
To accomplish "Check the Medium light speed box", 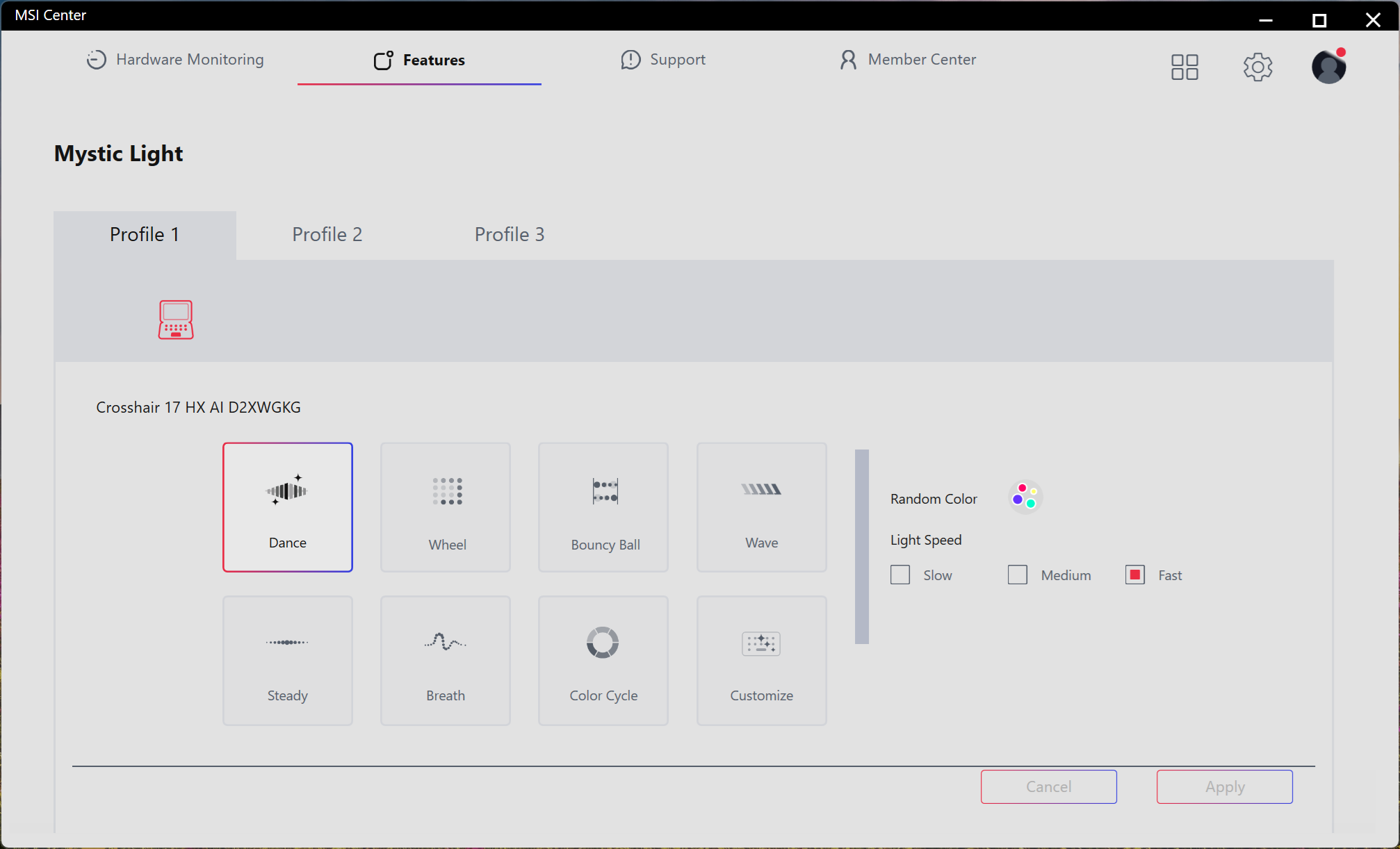I will [1018, 575].
